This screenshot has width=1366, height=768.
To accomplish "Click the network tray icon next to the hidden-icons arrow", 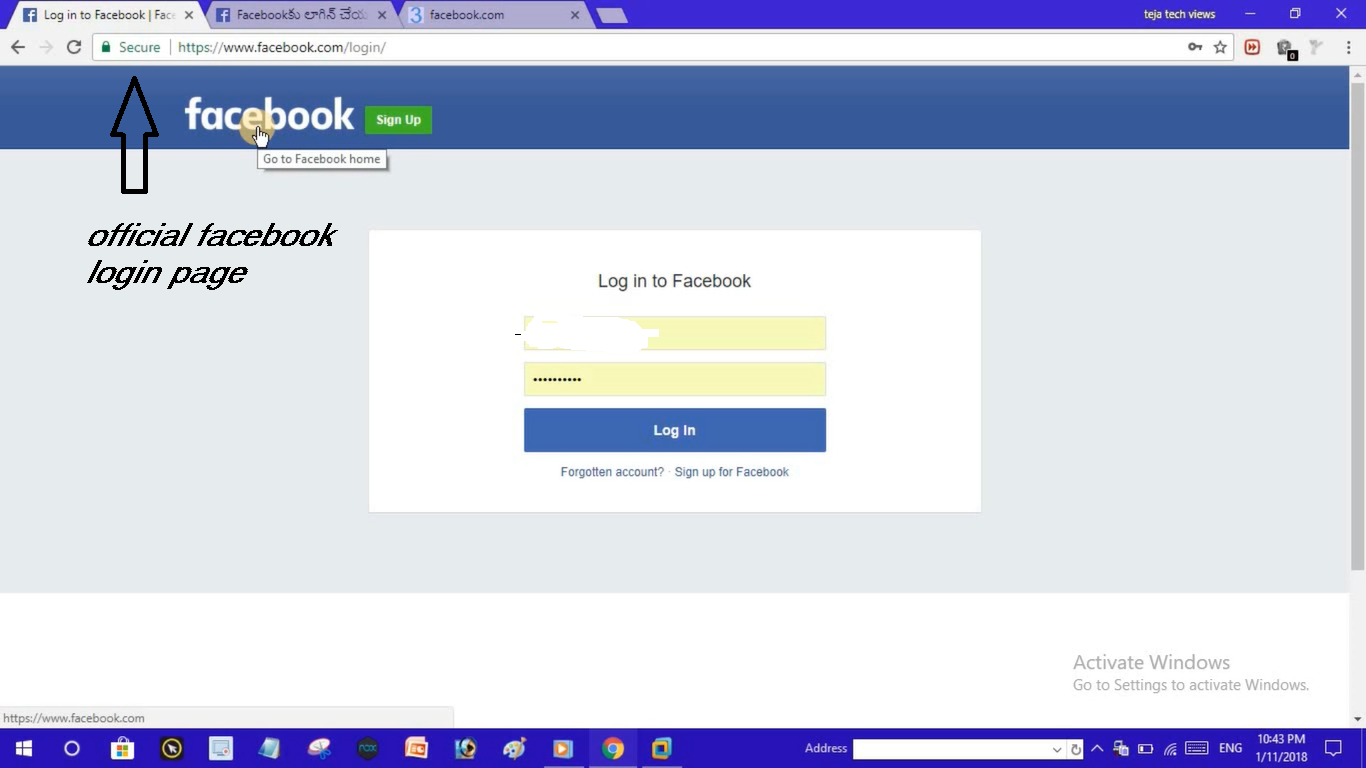I will point(1121,749).
